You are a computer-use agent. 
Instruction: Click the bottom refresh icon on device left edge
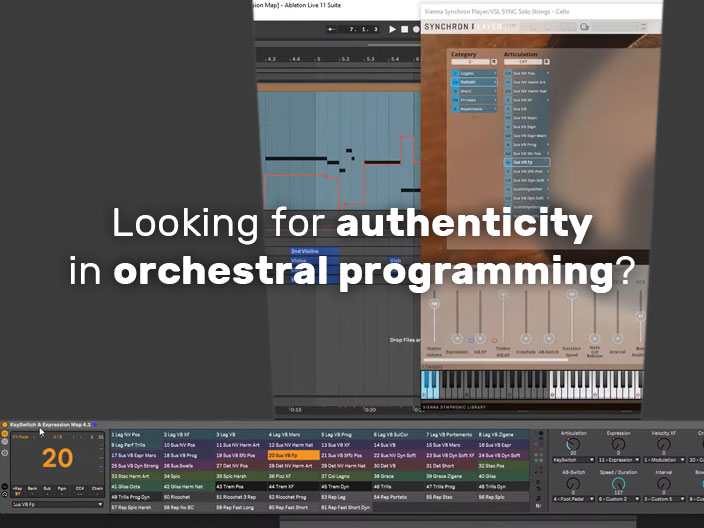tap(4, 494)
